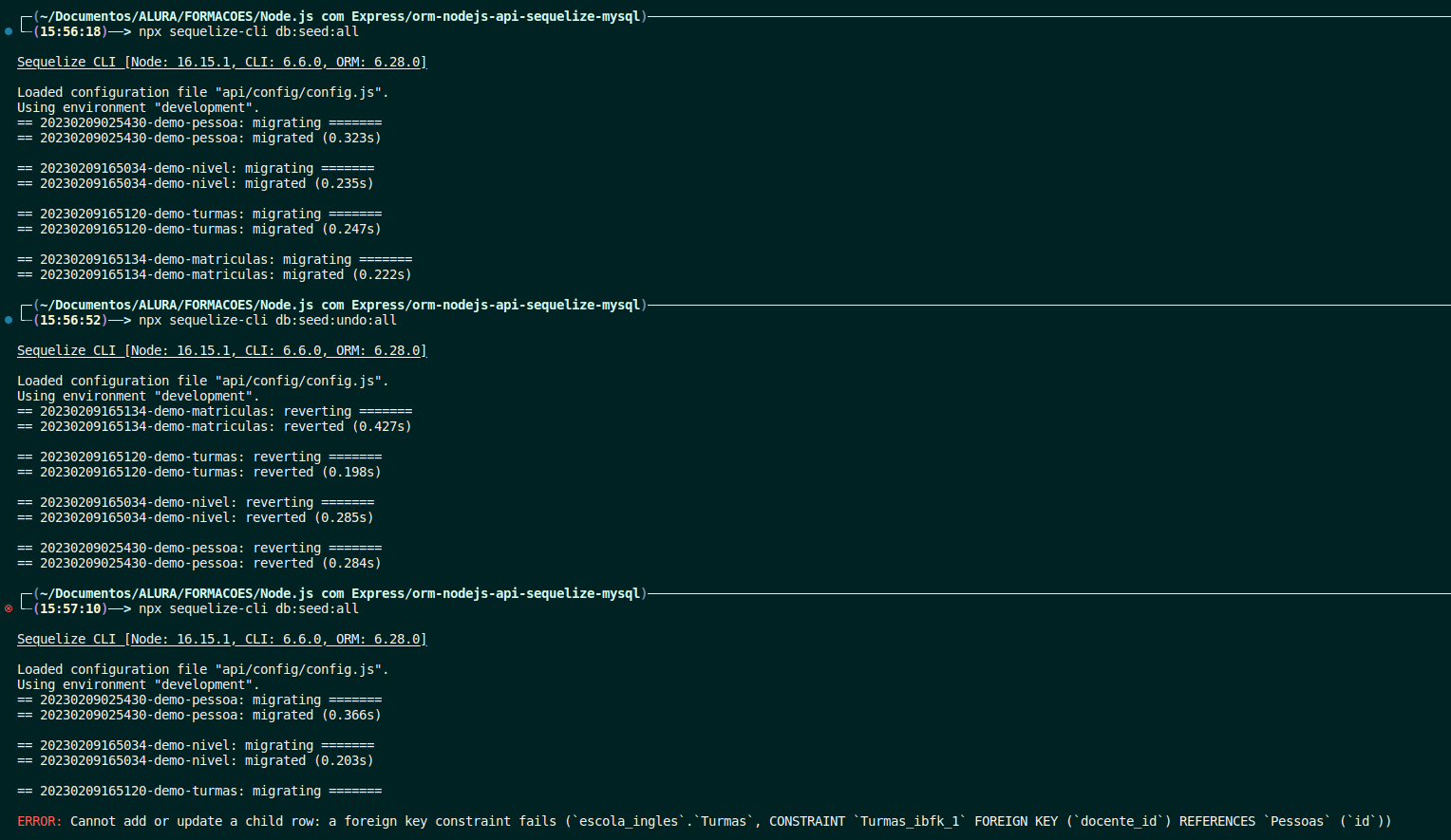
Task: Click demo-turmas migrated (0.247s) line
Action: coord(199,229)
